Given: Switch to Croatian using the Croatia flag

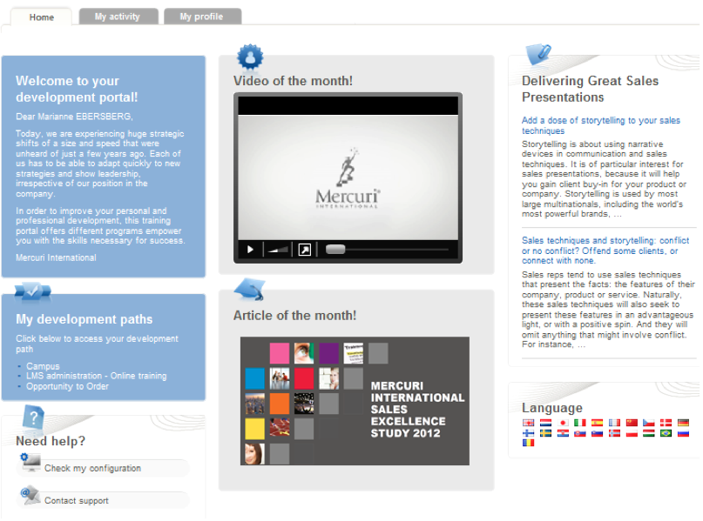Looking at the screenshot, I should coord(563,433).
